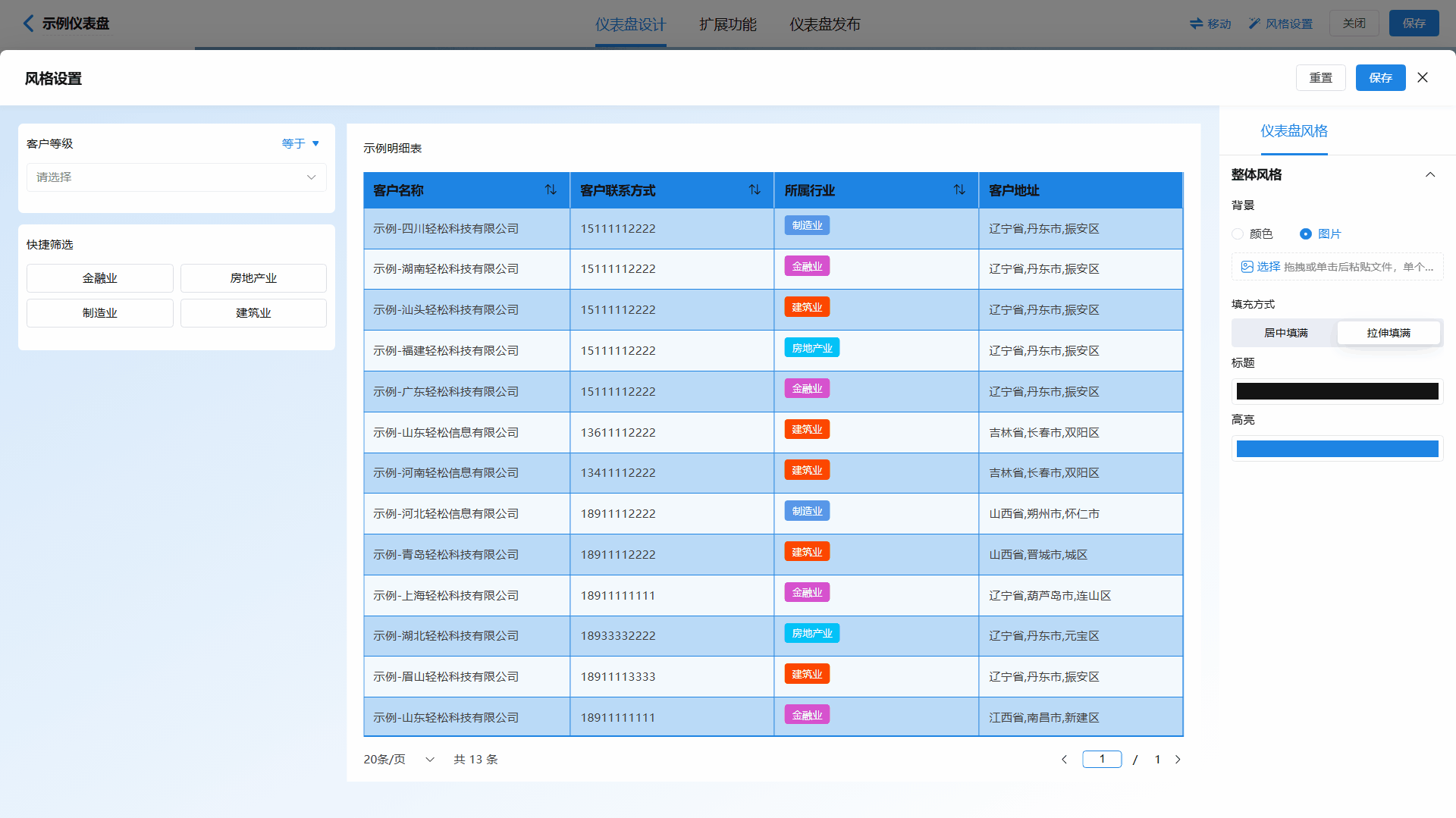The width and height of the screenshot is (1456, 818).
Task: Click the sort icon in 客户名称 column header
Action: click(551, 190)
